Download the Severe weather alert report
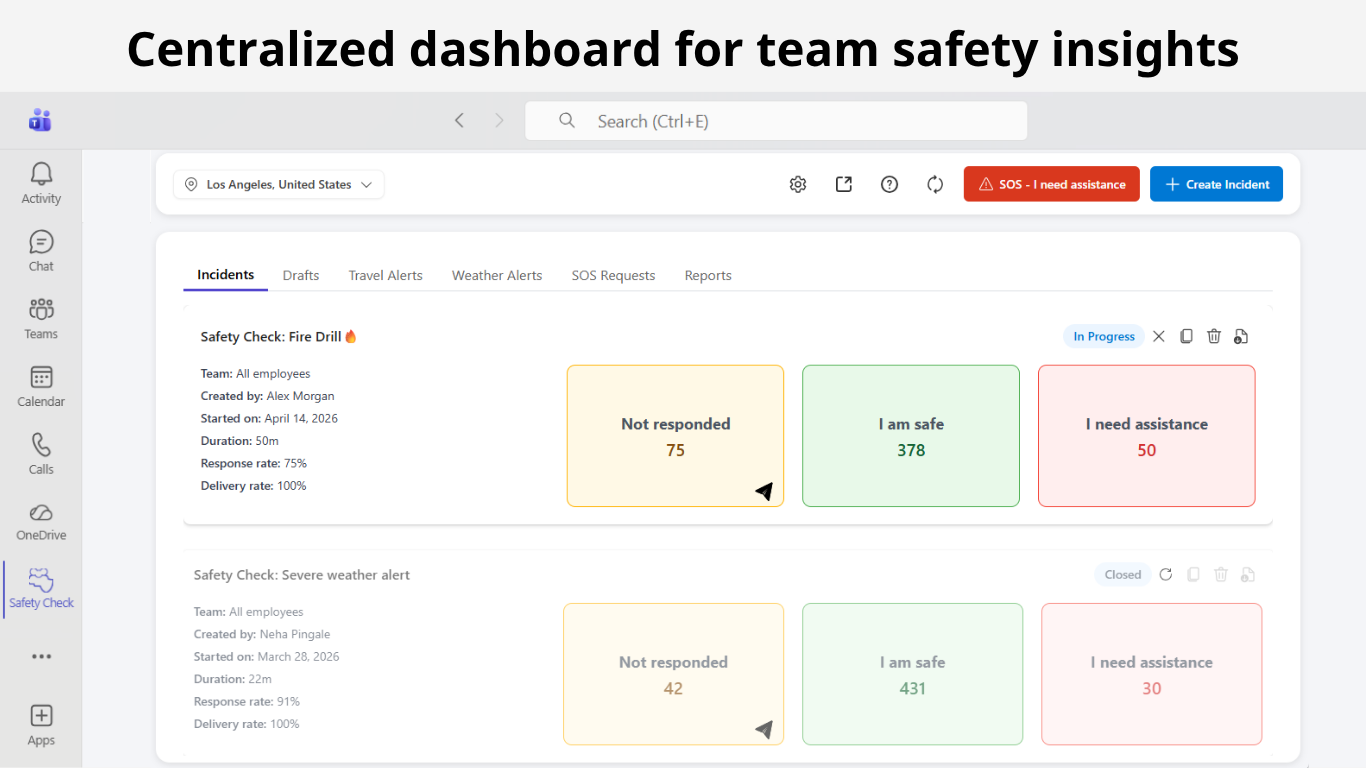This screenshot has height=768, width=1366. click(1248, 574)
